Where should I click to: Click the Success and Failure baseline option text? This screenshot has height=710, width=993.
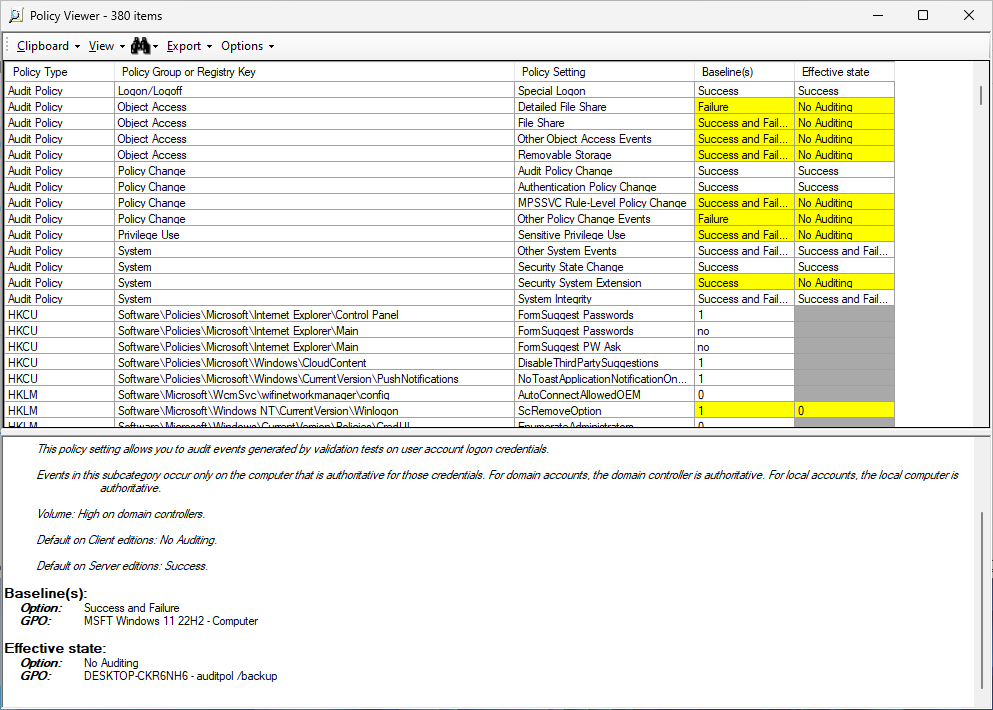(132, 608)
